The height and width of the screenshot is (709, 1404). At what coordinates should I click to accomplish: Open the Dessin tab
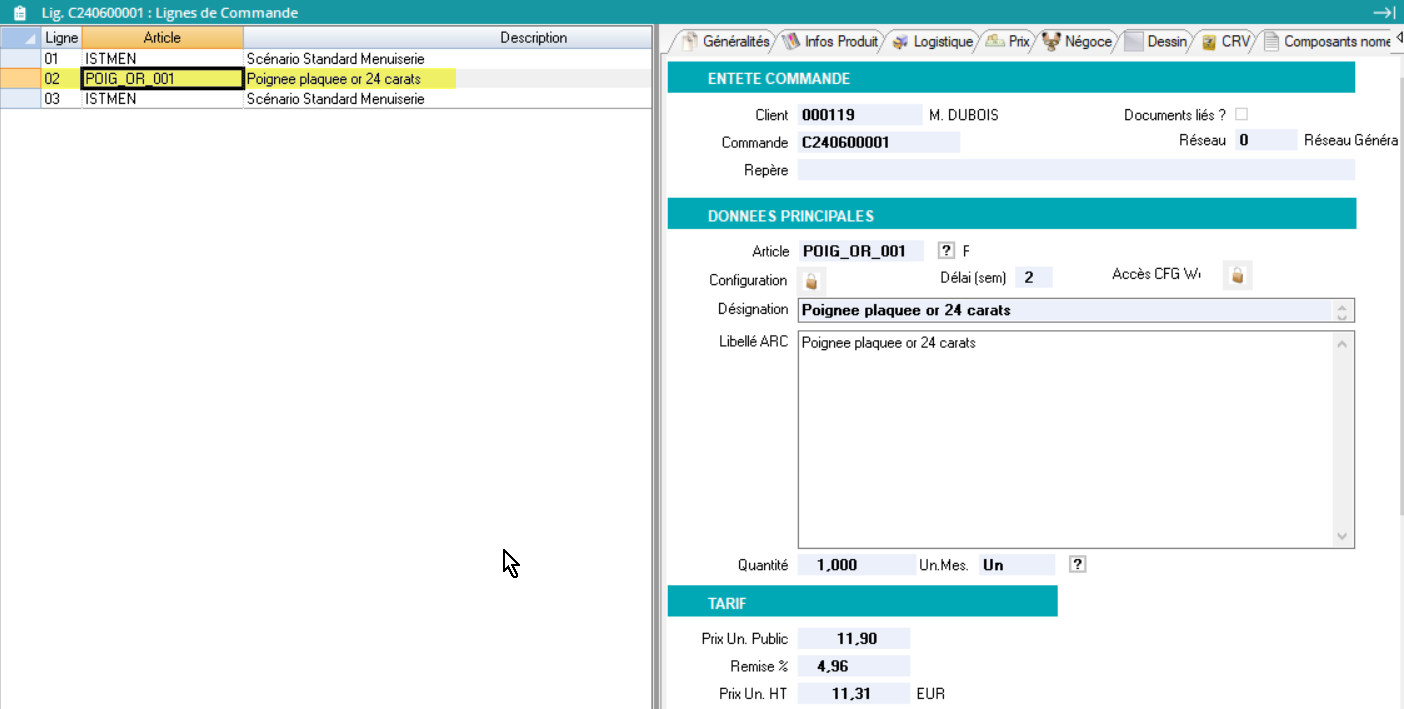1156,42
